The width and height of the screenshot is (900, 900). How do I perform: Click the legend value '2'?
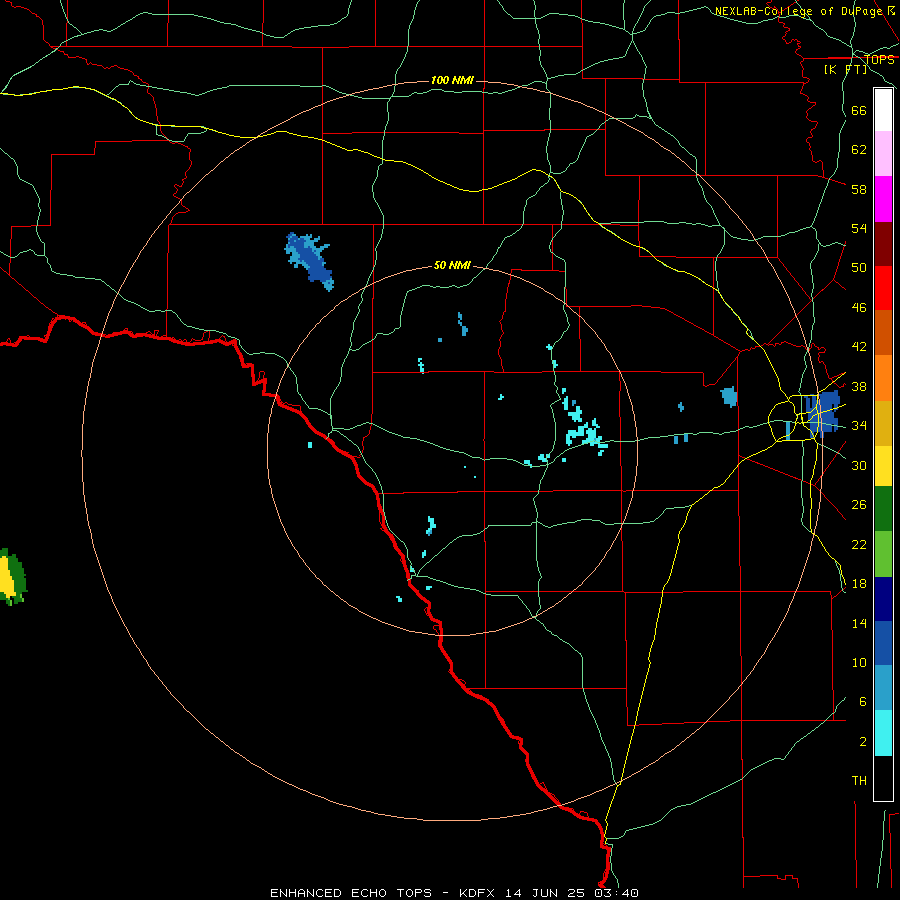(x=863, y=742)
